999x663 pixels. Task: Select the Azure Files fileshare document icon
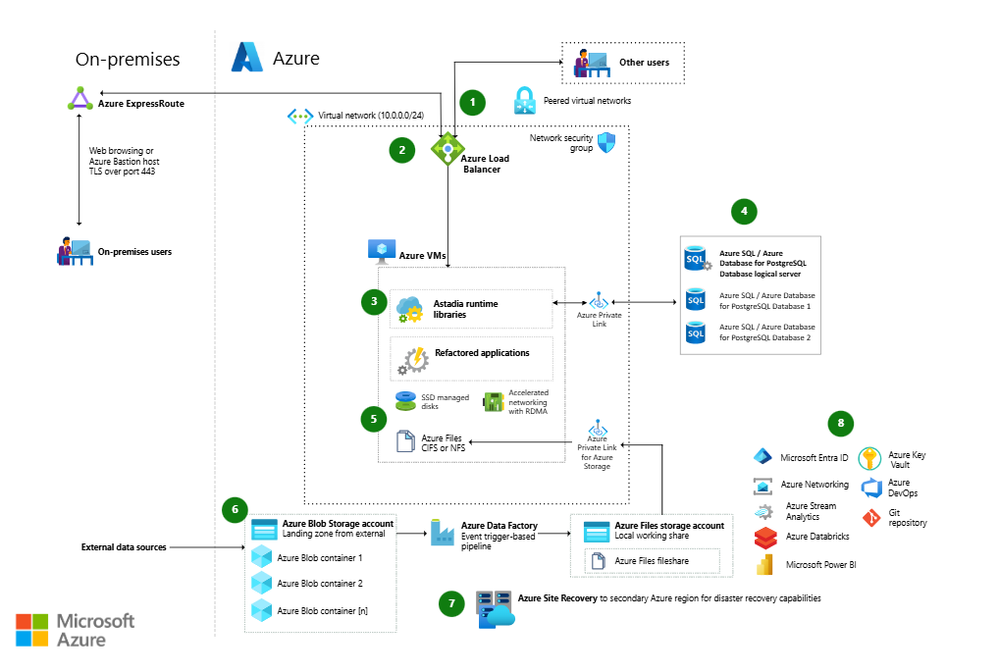pyautogui.click(x=598, y=560)
